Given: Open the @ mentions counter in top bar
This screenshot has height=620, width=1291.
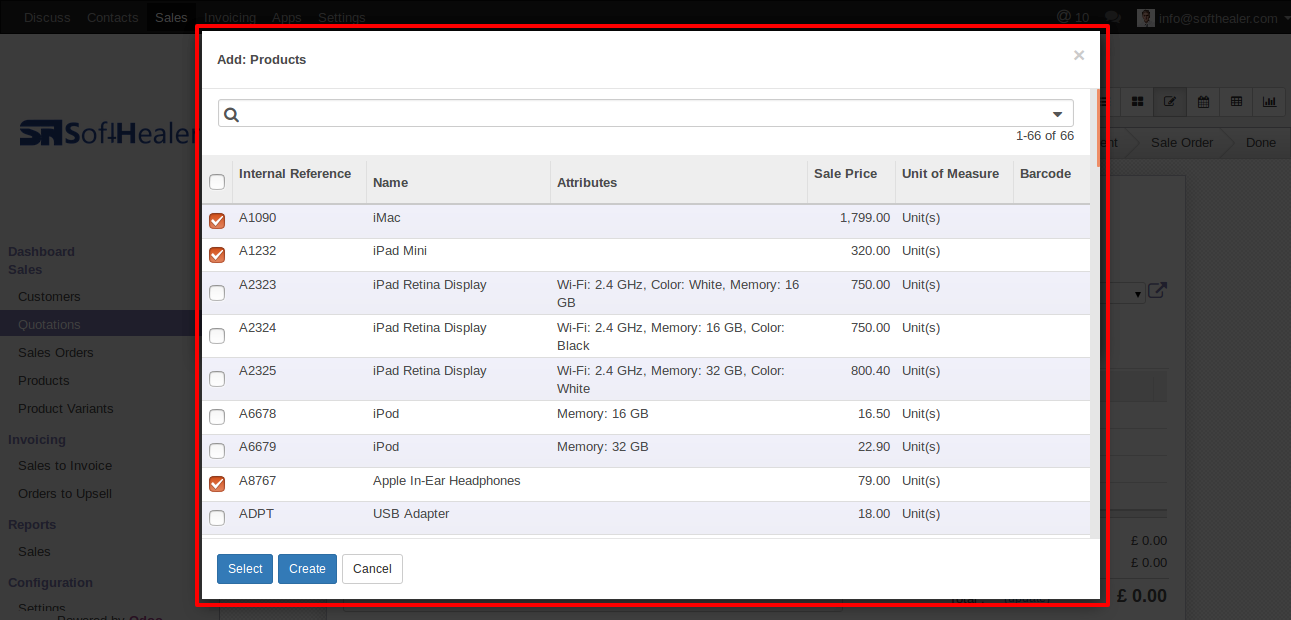Looking at the screenshot, I should coord(1073,17).
